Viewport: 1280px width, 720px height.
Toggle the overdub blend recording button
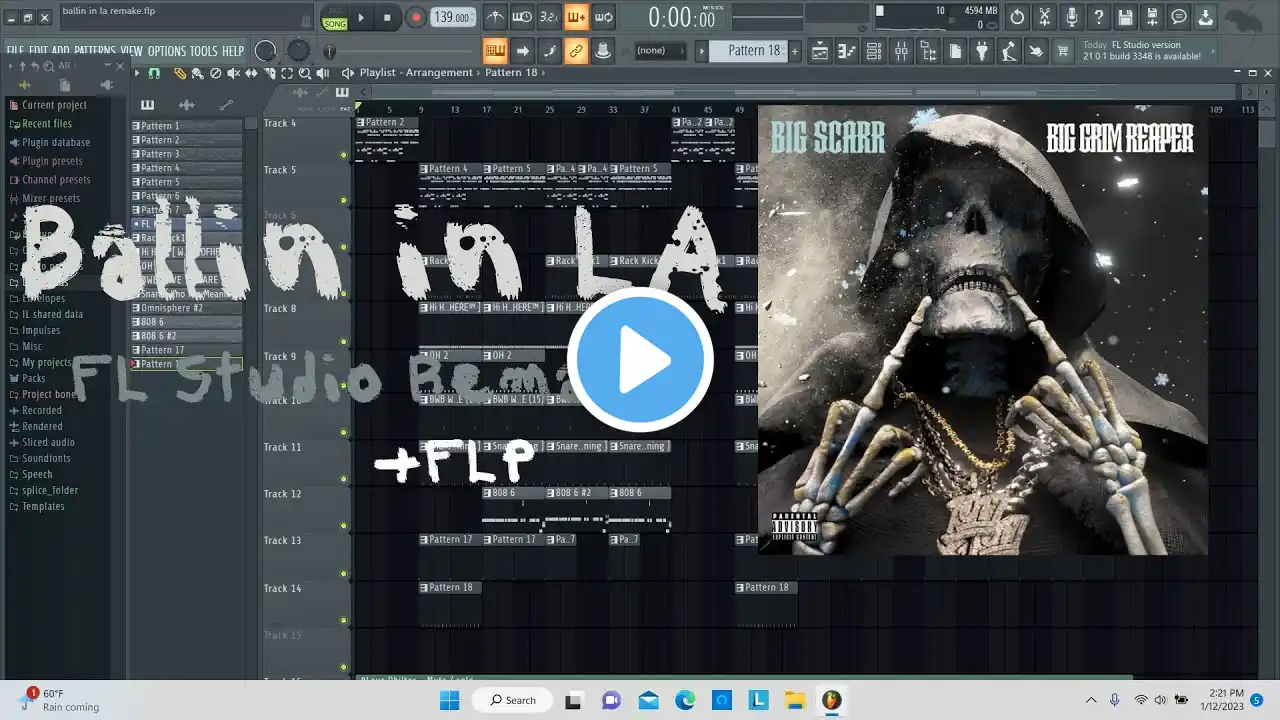point(576,17)
